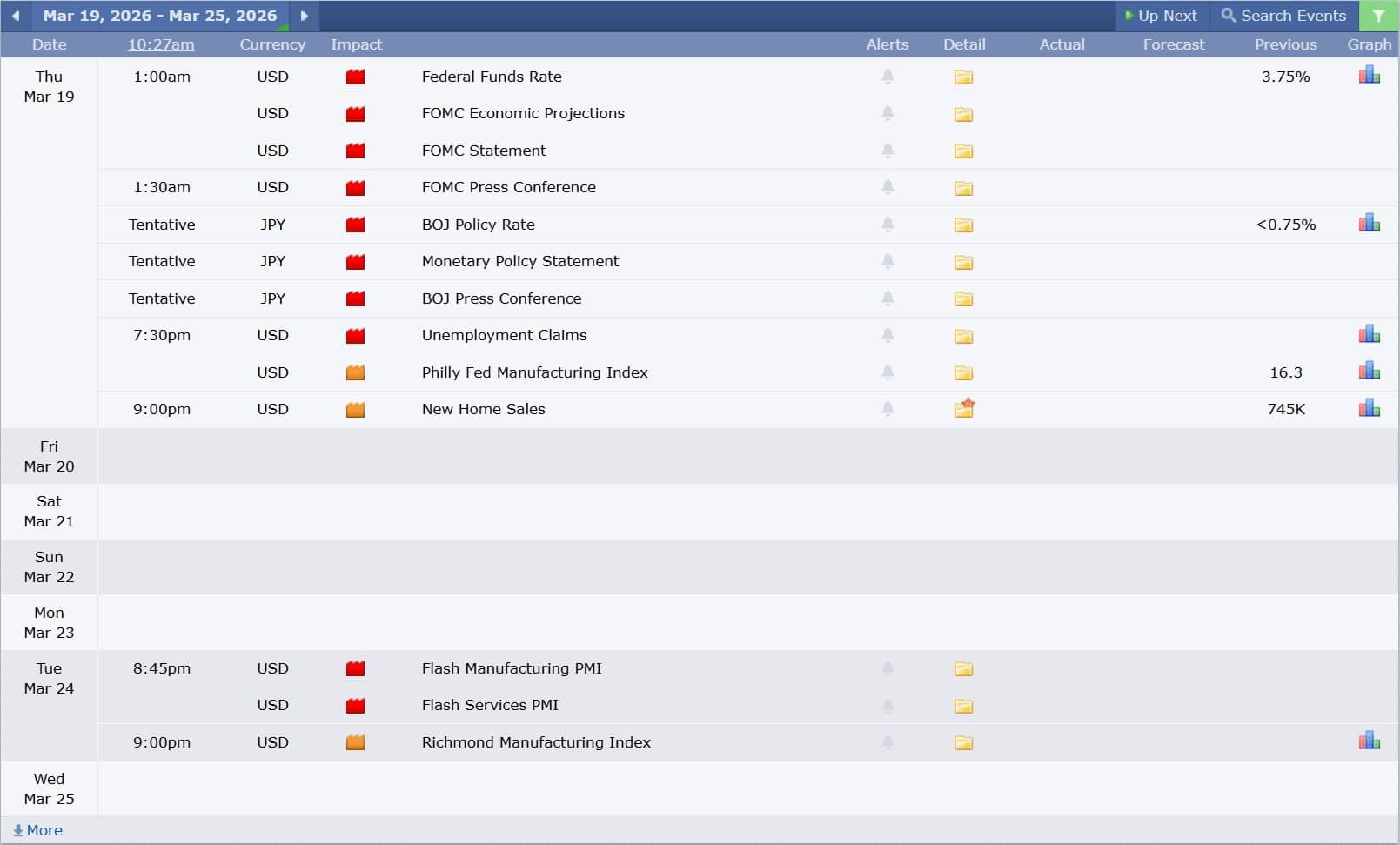Open the filter funnel icon
The height and width of the screenshot is (845, 1400).
pyautogui.click(x=1378, y=16)
